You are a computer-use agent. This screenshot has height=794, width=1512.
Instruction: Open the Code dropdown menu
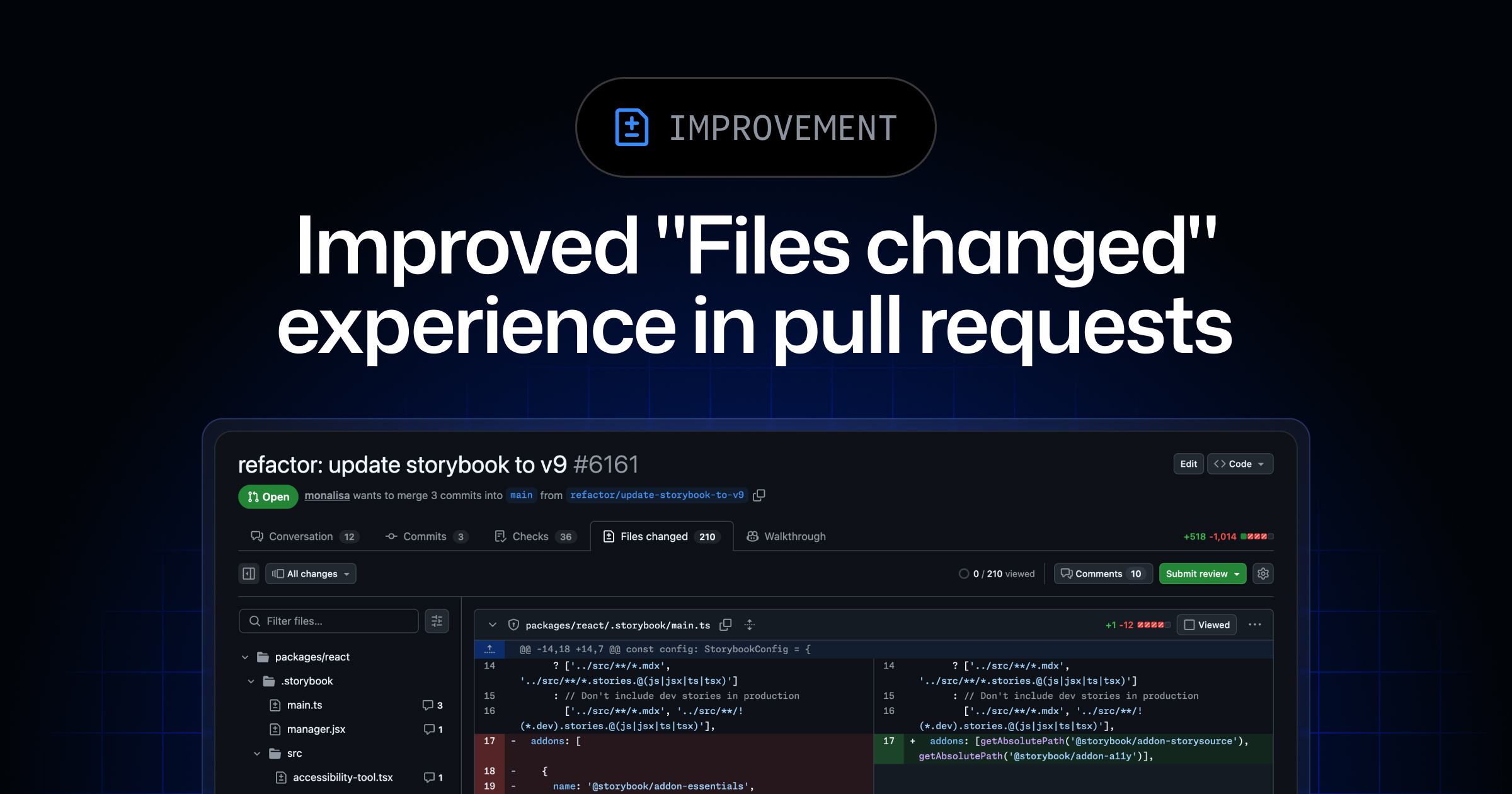pos(1239,464)
